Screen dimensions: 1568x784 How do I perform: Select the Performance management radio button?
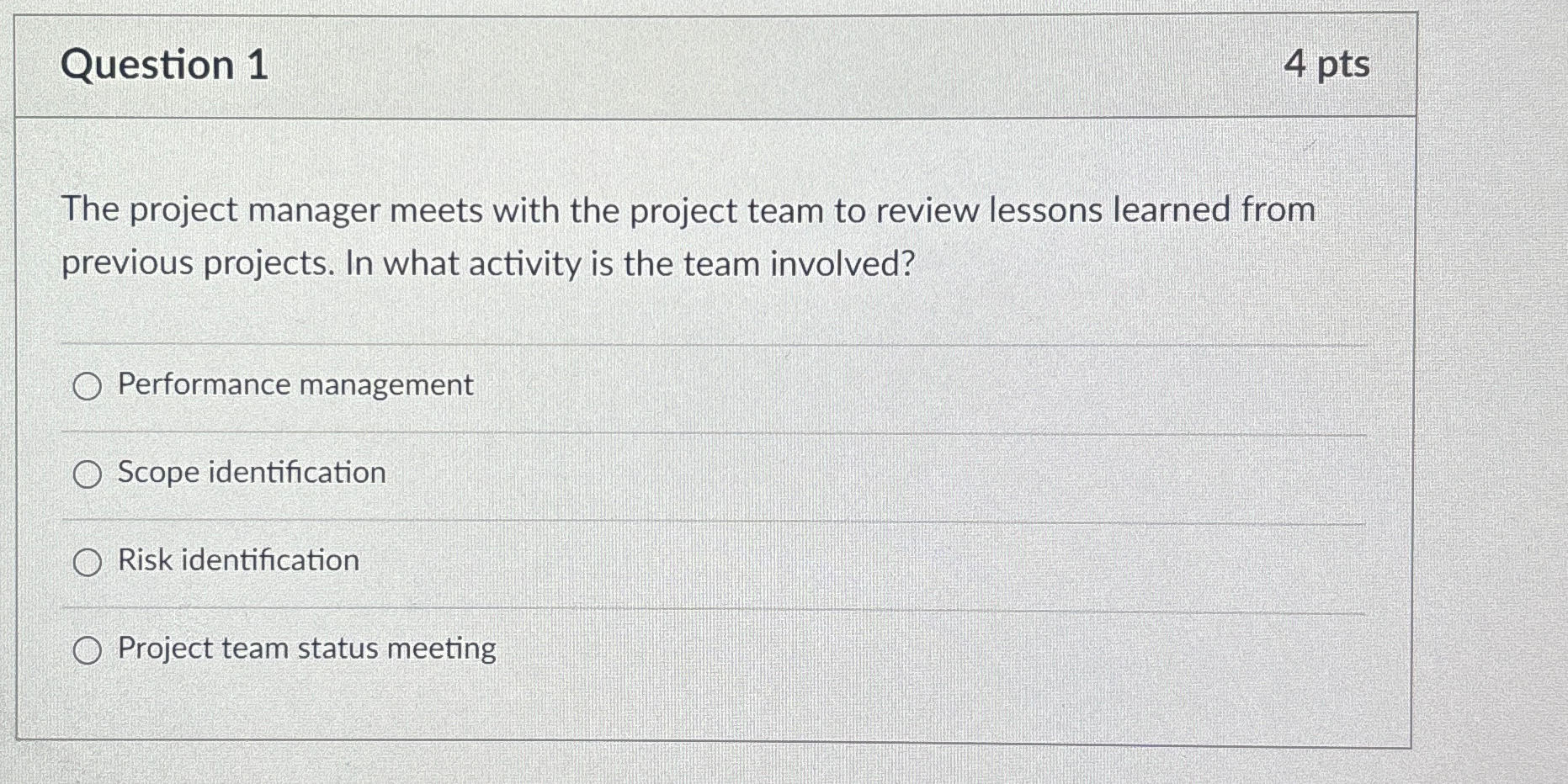pyautogui.click(x=87, y=386)
